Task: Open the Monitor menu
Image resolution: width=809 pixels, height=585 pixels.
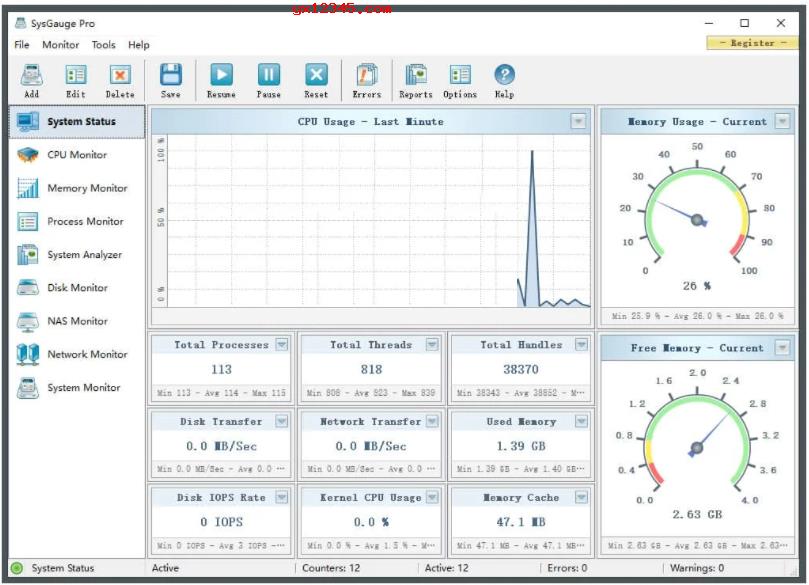Action: (x=61, y=45)
